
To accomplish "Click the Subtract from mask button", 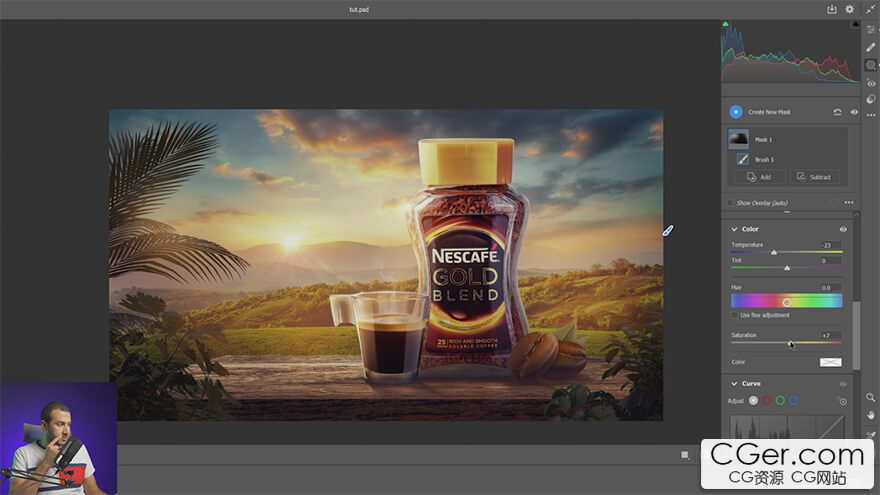I will (x=814, y=177).
